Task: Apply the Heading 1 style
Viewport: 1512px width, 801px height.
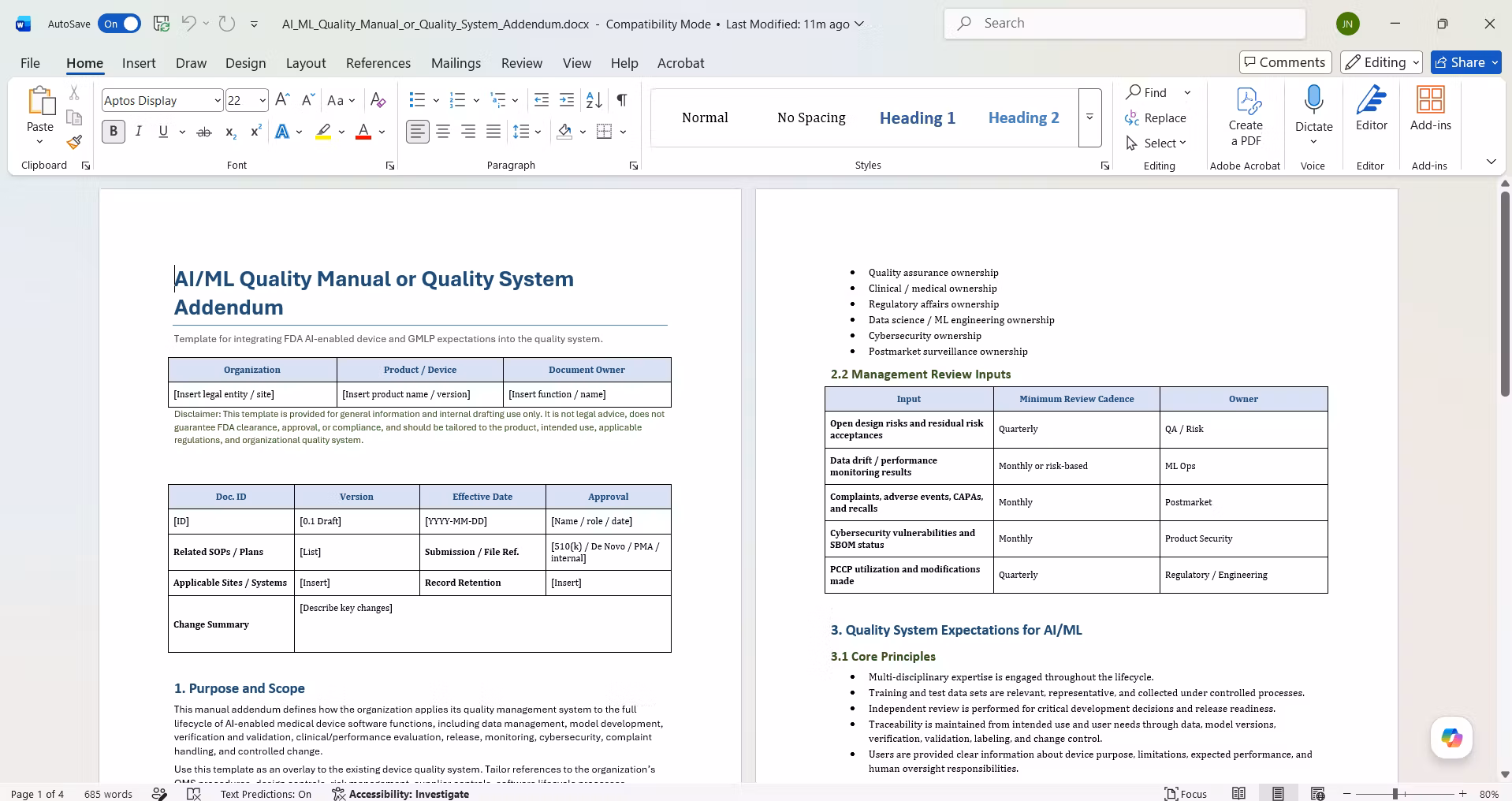Action: pos(918,117)
